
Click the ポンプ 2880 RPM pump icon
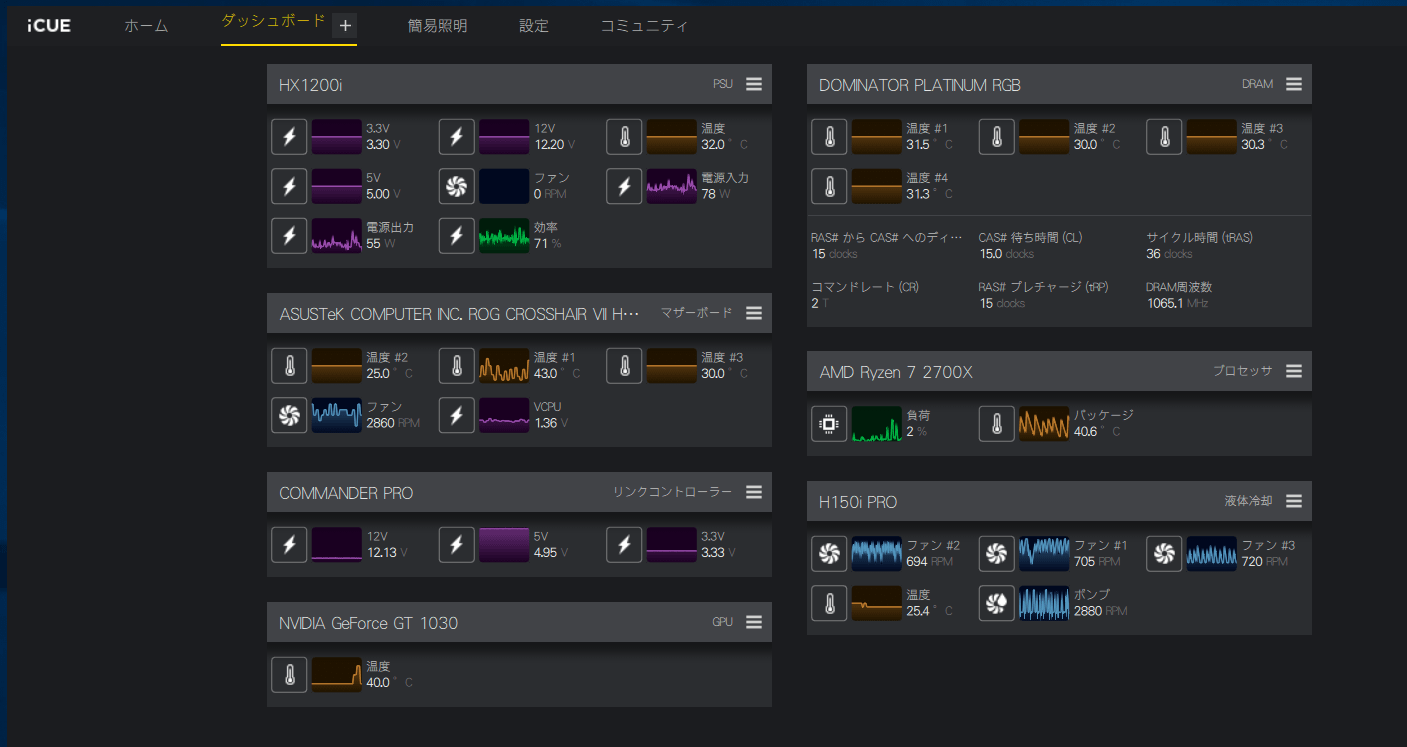click(997, 603)
